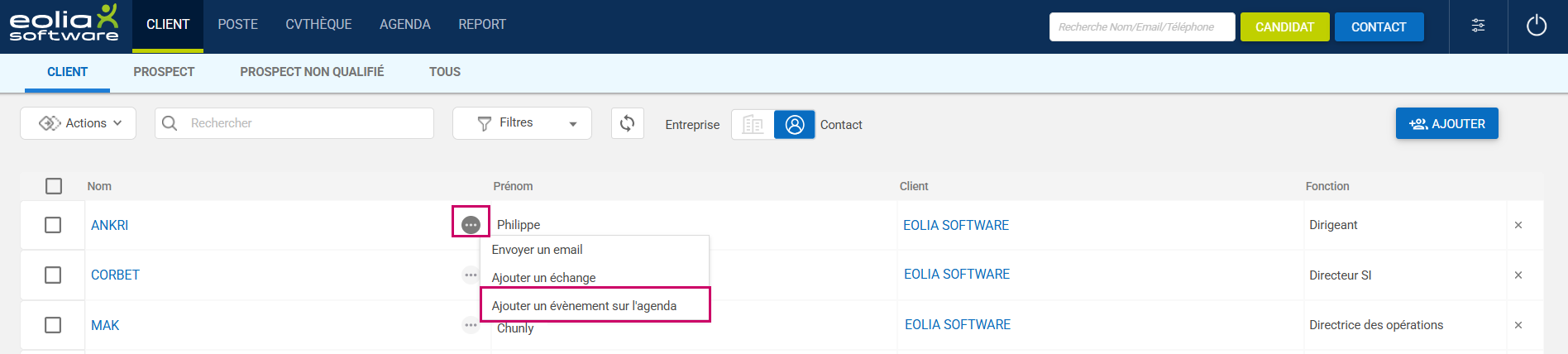Image resolution: width=1568 pixels, height=354 pixels.
Task: Click the yellow CANDIDAT button
Action: click(1284, 26)
